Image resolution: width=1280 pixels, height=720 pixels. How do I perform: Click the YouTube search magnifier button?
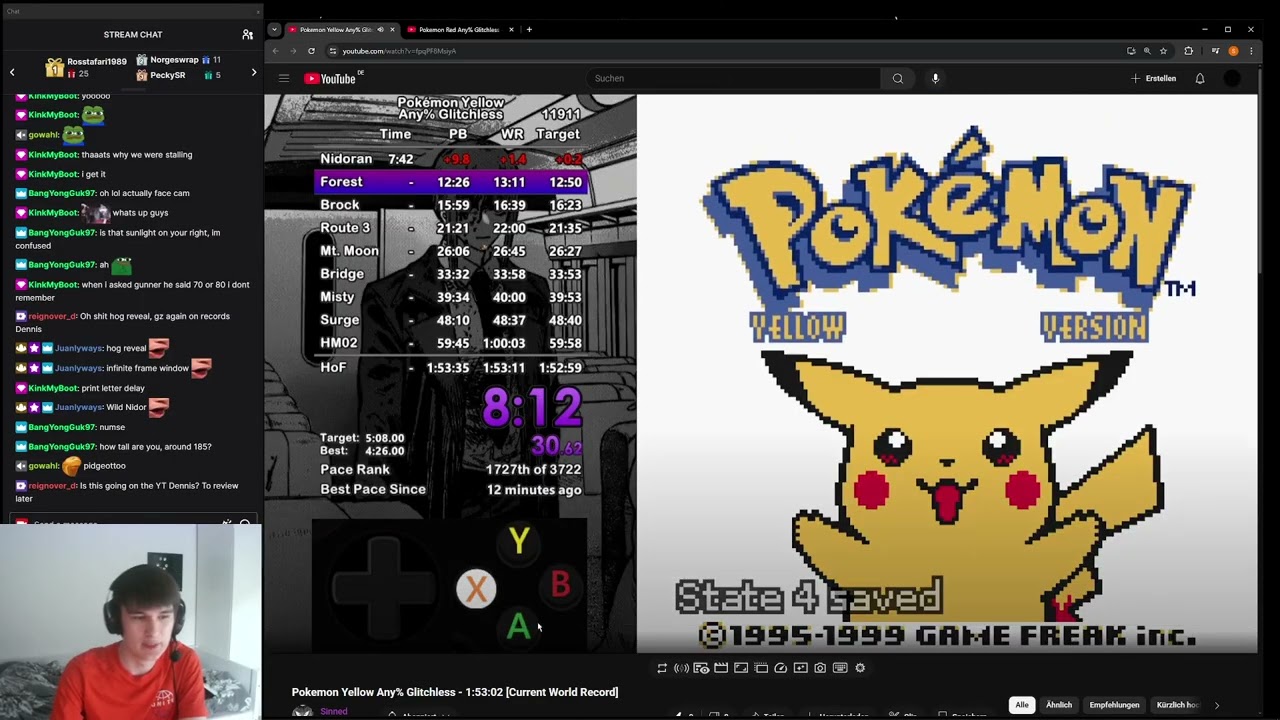(x=897, y=78)
